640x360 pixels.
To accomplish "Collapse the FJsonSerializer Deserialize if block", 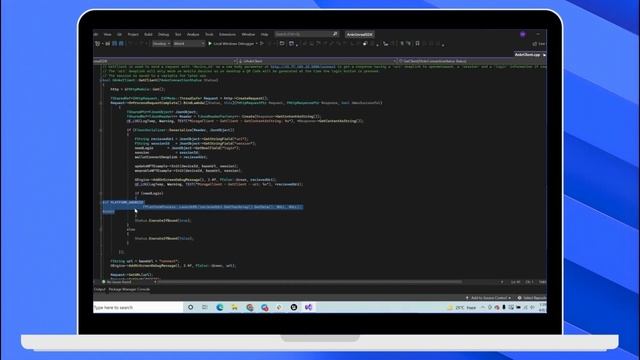I will (101, 130).
